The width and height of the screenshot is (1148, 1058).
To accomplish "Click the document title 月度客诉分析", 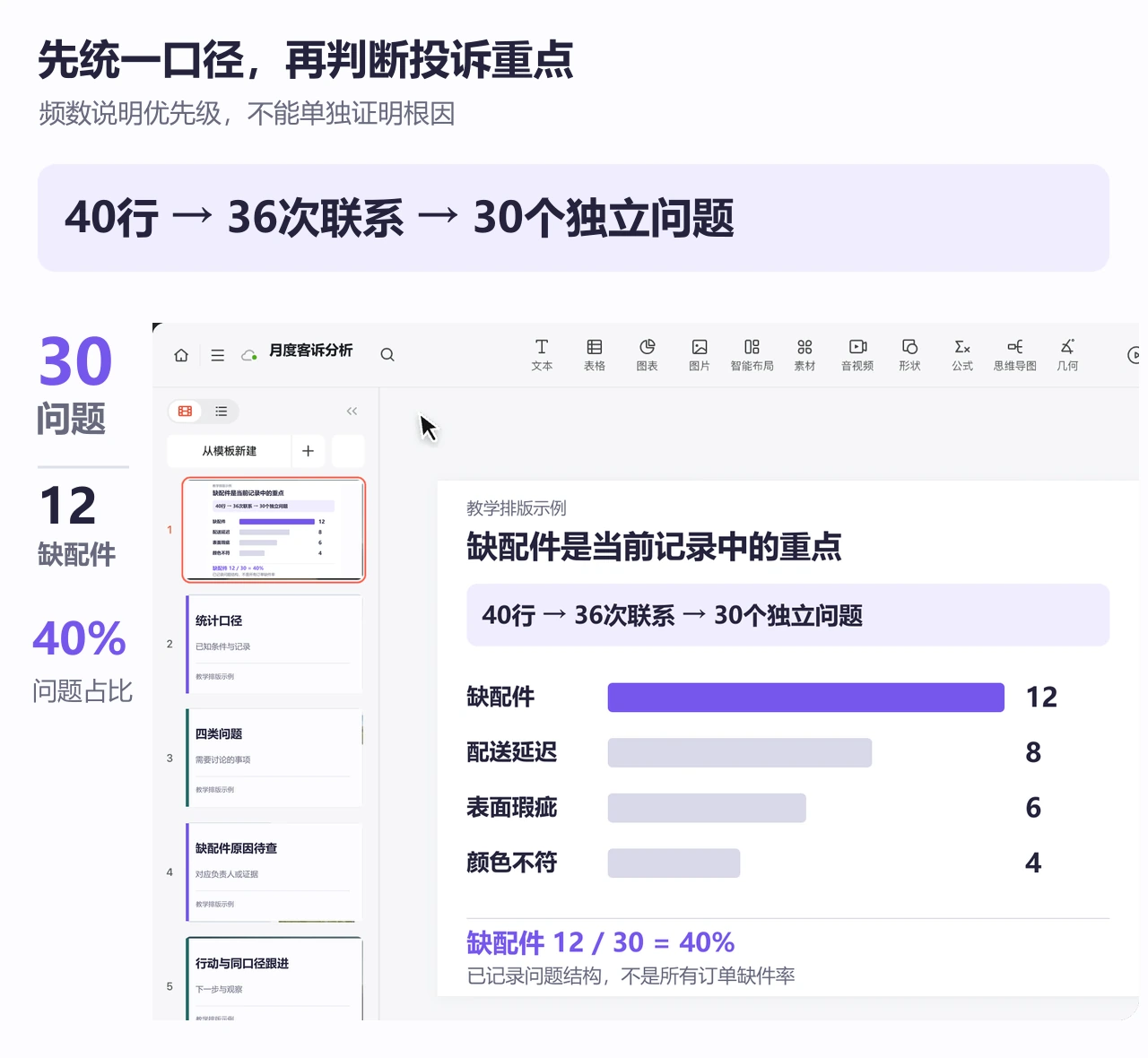I will pyautogui.click(x=311, y=351).
